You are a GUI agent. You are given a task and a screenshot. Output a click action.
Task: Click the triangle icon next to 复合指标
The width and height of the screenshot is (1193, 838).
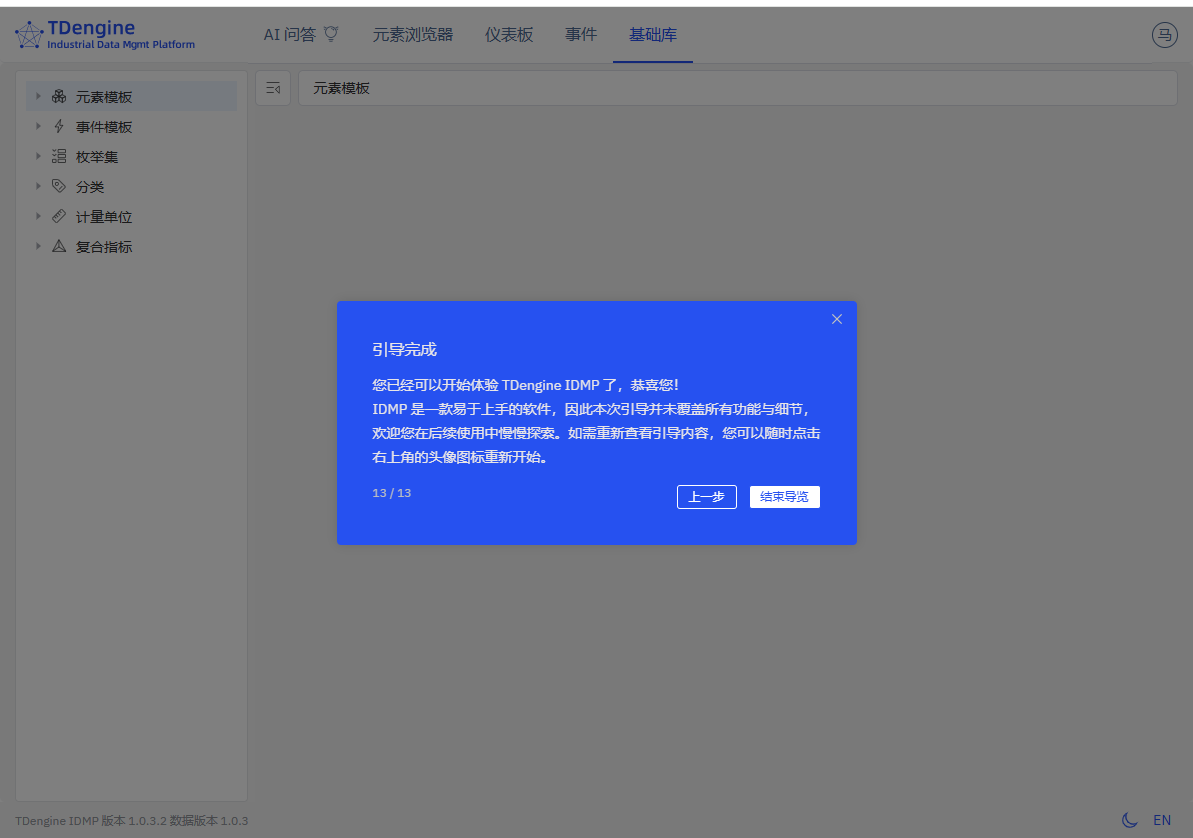click(x=58, y=246)
